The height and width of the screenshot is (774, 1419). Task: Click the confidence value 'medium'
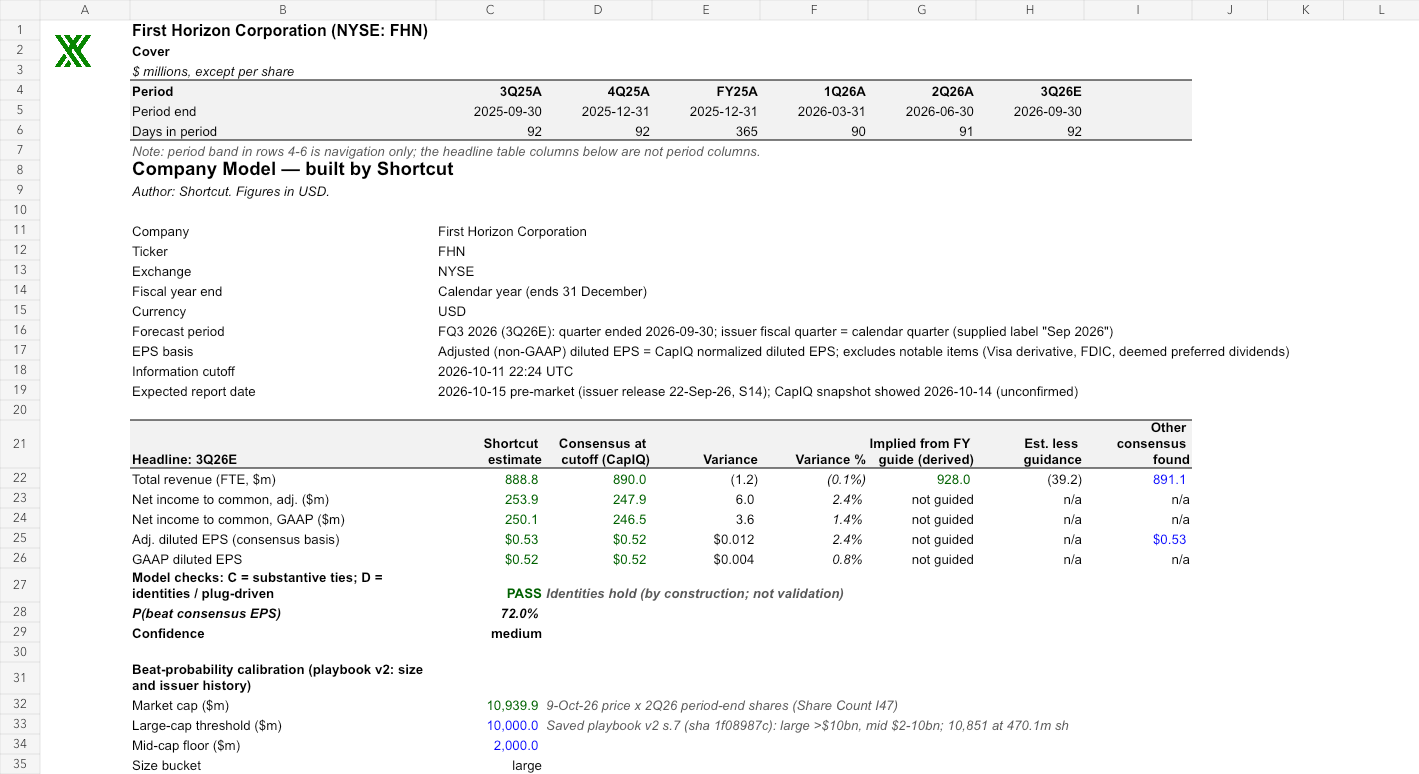516,633
